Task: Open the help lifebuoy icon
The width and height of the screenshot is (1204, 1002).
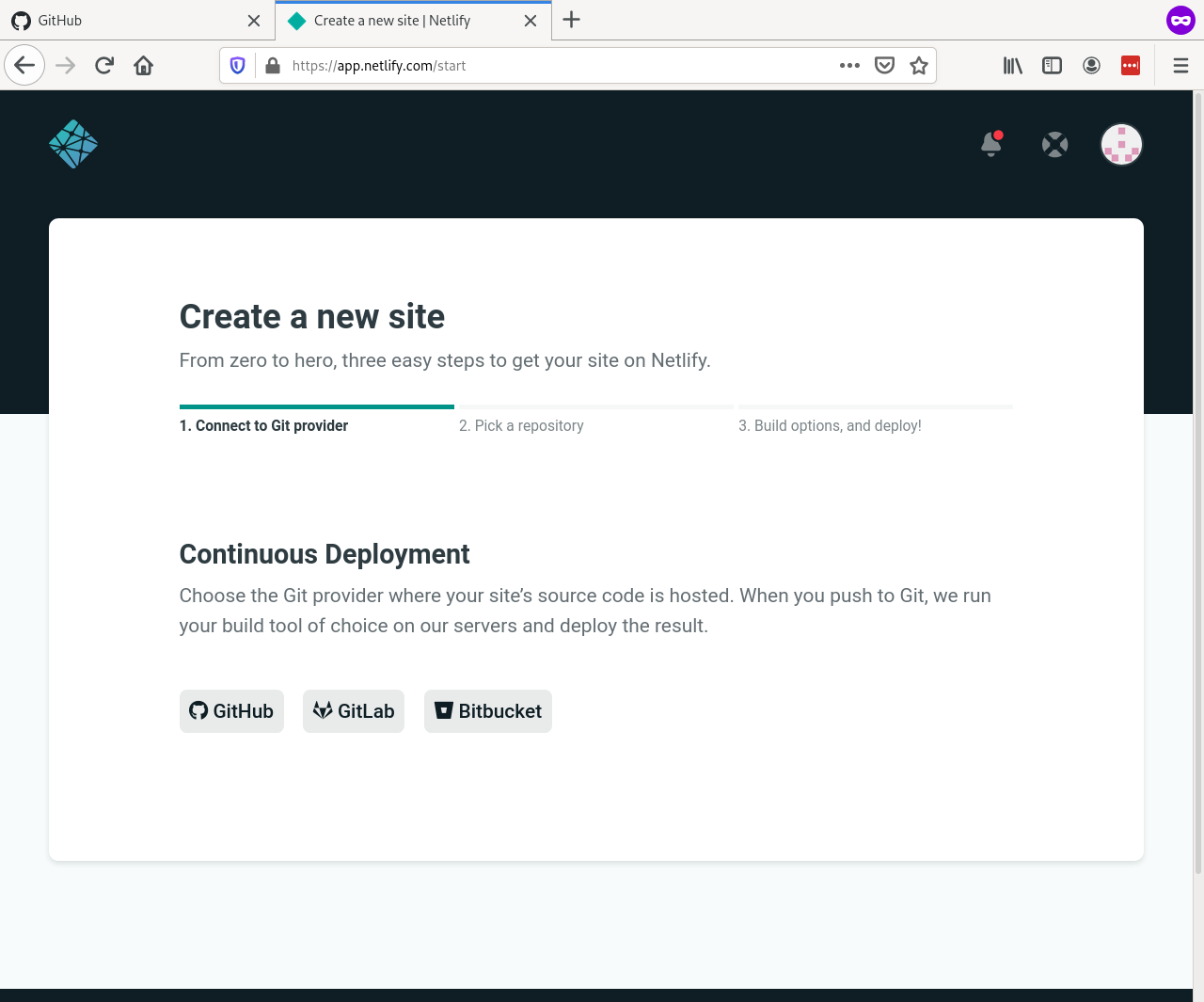Action: click(x=1054, y=145)
